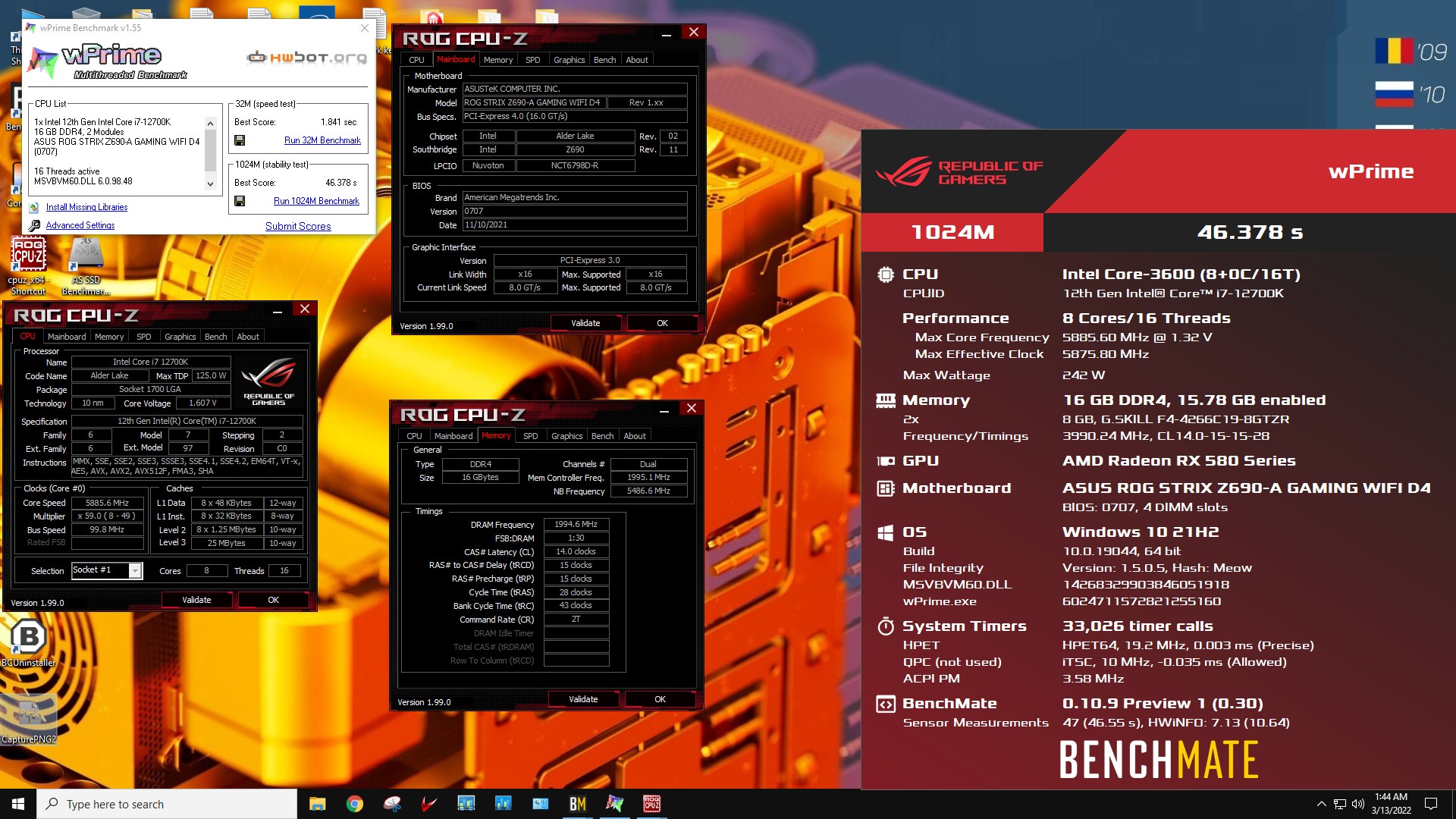
Task: Click the network icon in the system tray
Action: tap(1340, 804)
